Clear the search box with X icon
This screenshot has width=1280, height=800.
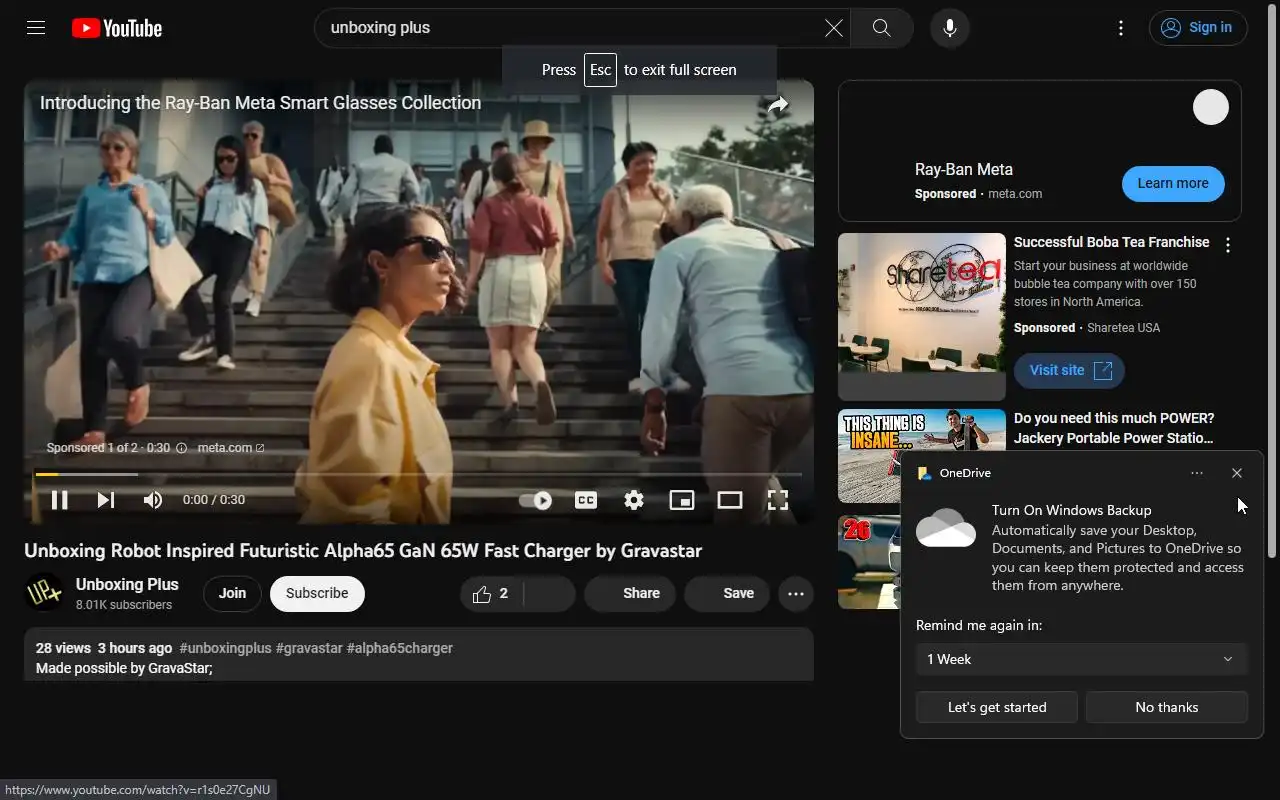(833, 28)
